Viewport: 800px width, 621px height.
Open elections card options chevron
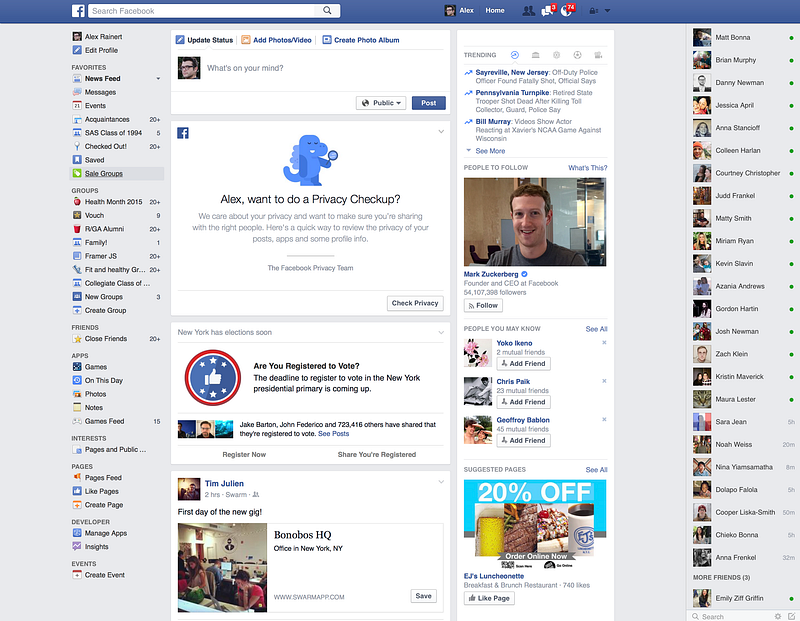pyautogui.click(x=441, y=333)
